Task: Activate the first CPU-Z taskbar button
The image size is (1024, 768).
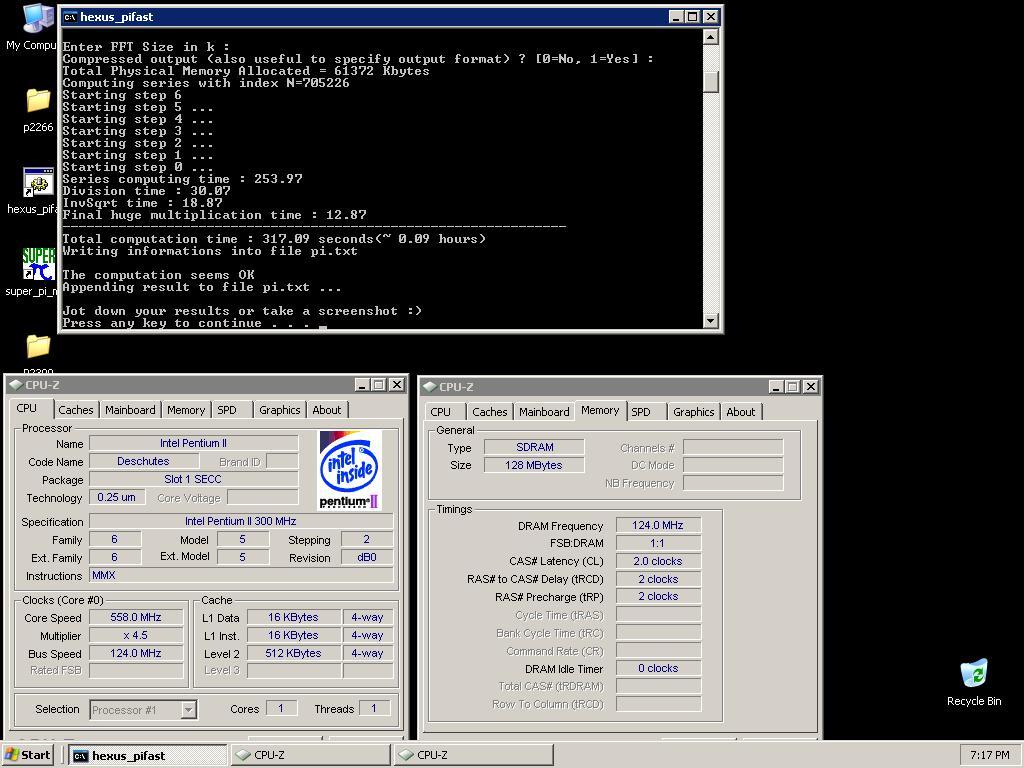Action: [x=311, y=755]
